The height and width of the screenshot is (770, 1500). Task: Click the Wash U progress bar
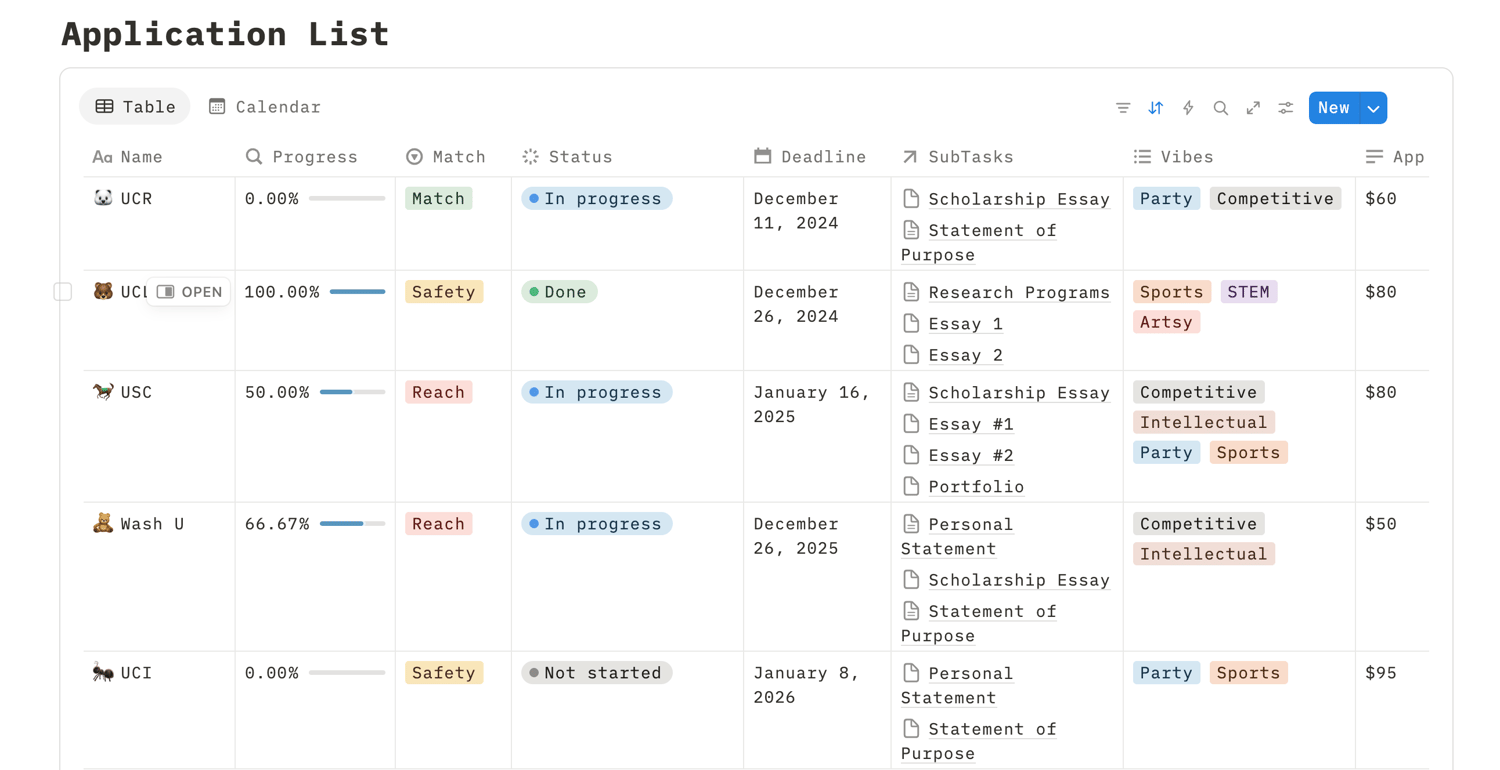pyautogui.click(x=352, y=524)
